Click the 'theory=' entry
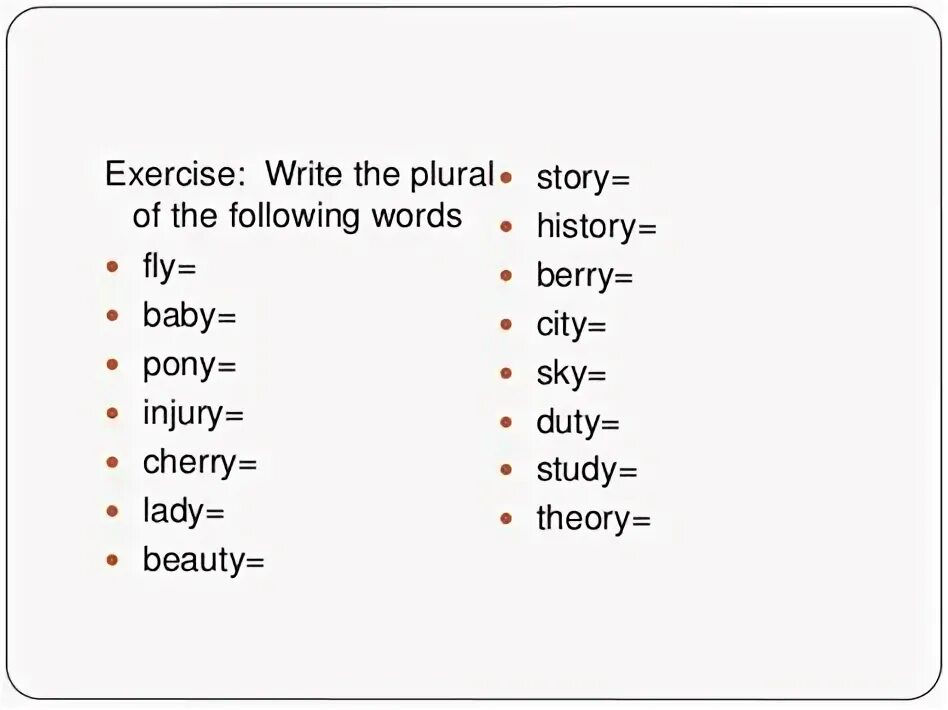Image resolution: width=948 pixels, height=710 pixels. [x=593, y=519]
